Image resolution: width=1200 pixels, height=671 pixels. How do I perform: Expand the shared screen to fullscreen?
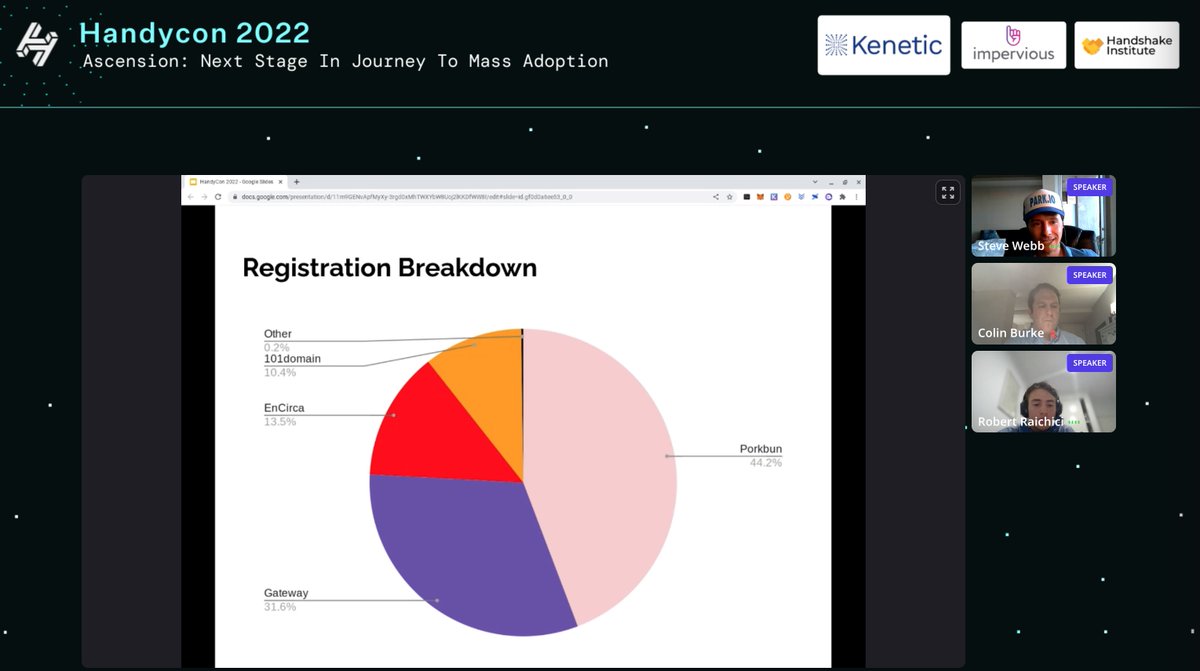948,193
